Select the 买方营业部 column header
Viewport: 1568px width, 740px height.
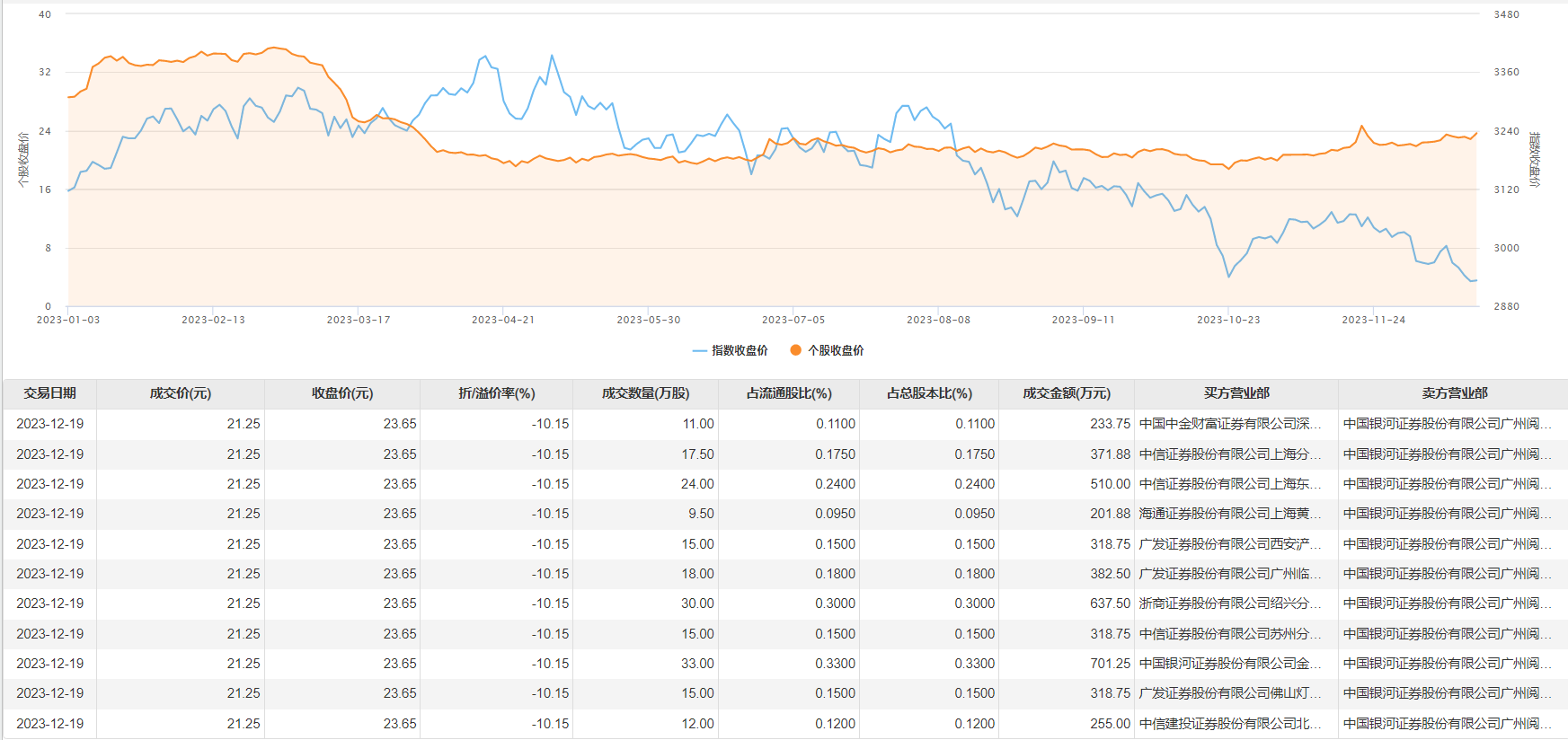tap(1236, 393)
